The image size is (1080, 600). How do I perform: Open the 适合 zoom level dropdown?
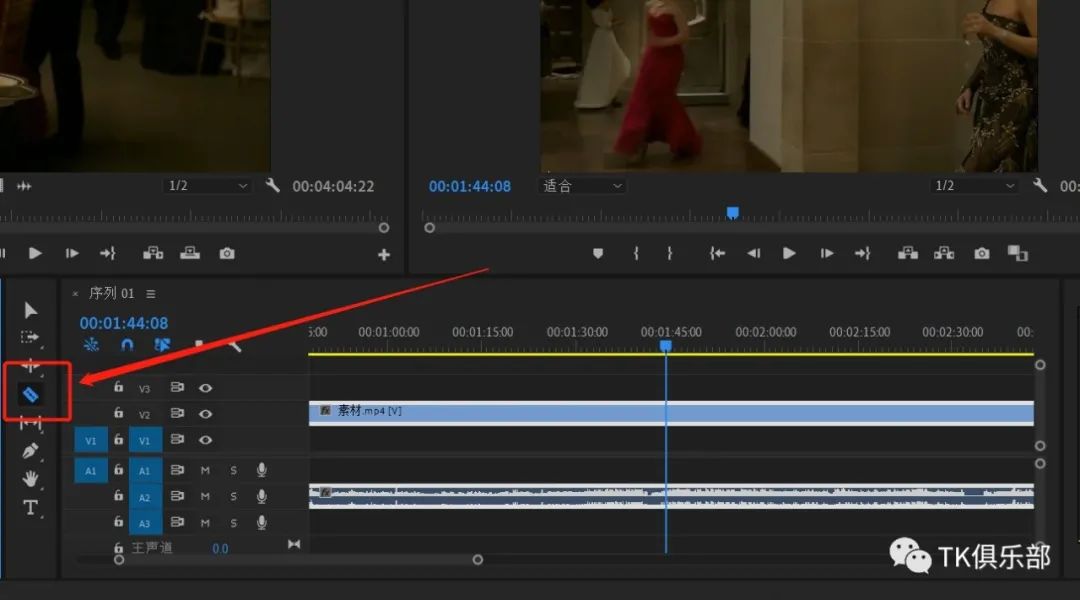(583, 186)
